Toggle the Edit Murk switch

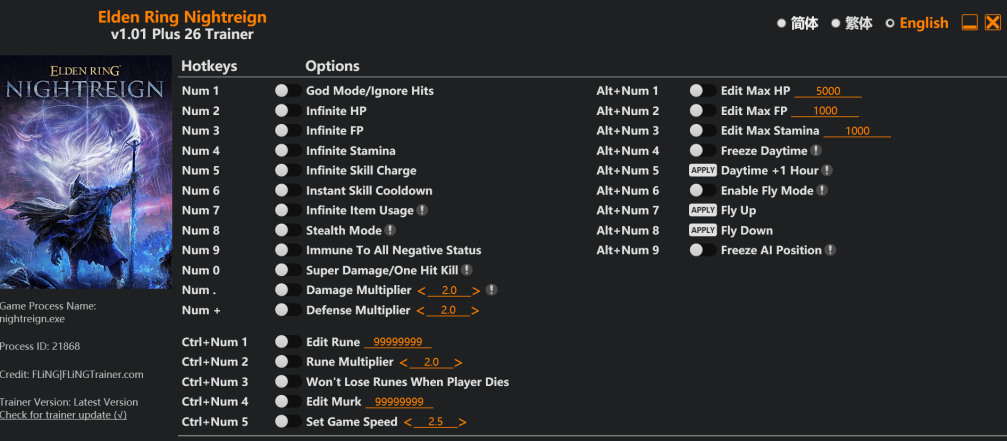(288, 401)
